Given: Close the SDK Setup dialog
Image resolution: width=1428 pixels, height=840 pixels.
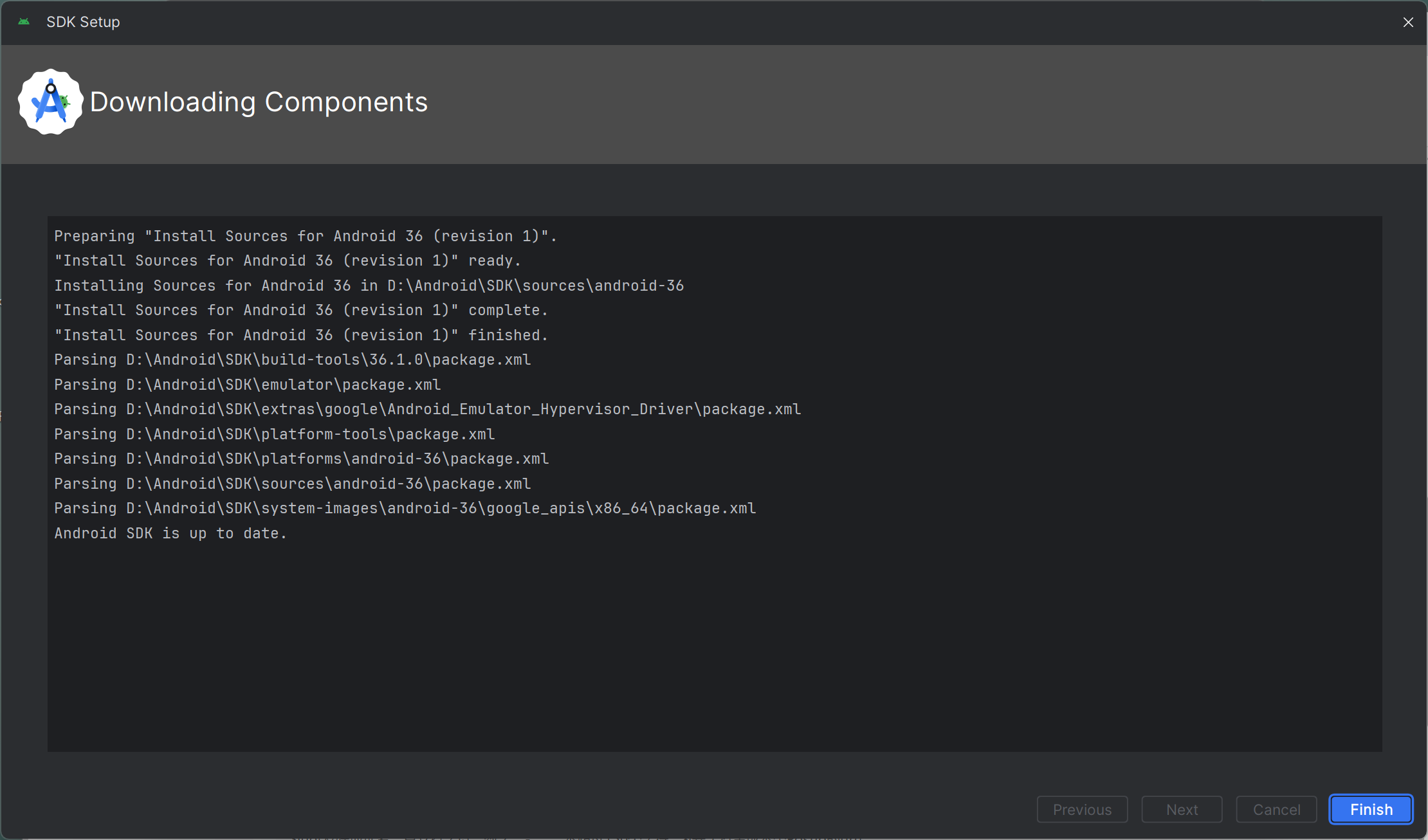Looking at the screenshot, I should coord(1408,23).
